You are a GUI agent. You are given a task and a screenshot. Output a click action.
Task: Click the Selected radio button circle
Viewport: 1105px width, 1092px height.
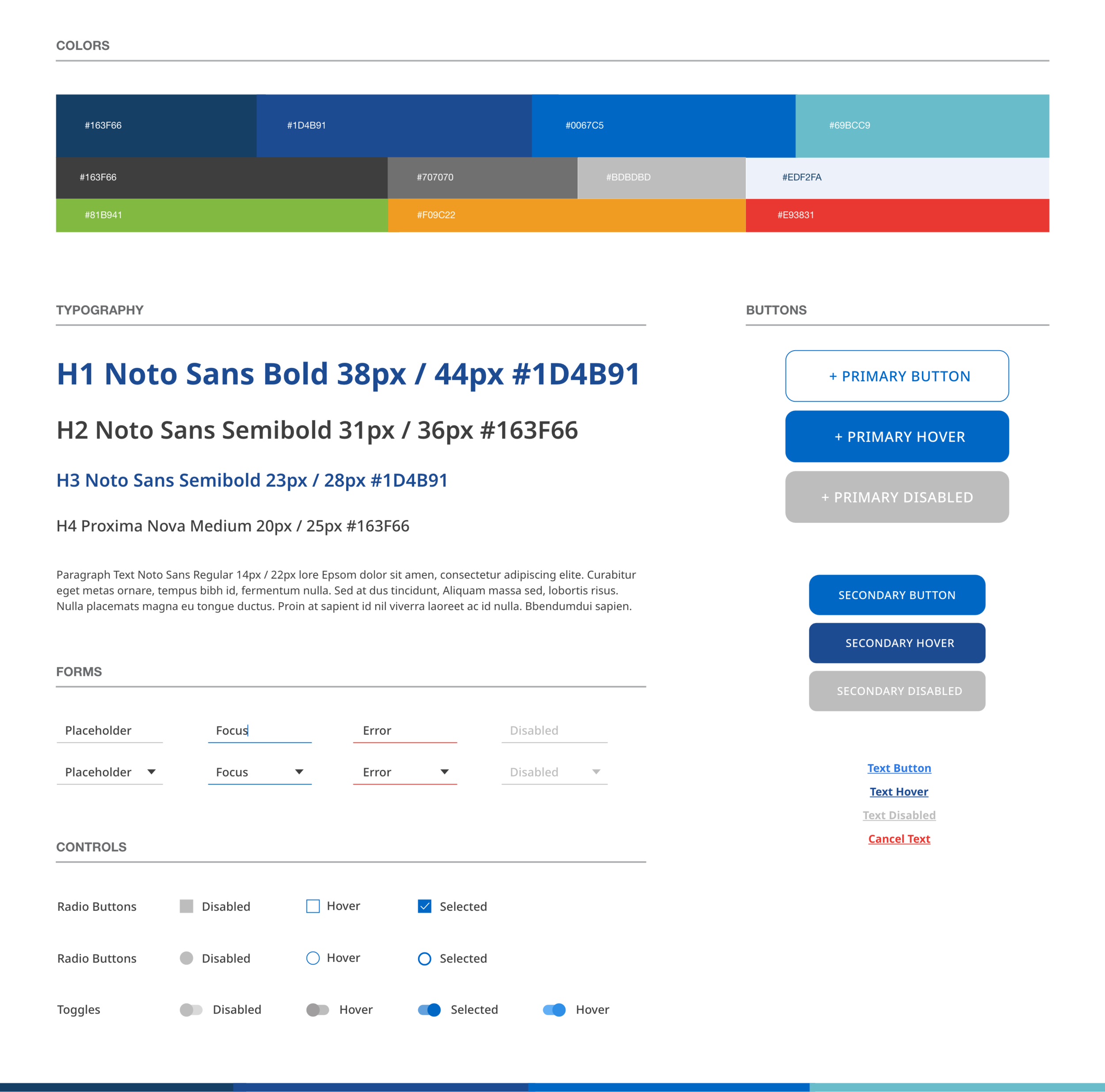pos(424,959)
